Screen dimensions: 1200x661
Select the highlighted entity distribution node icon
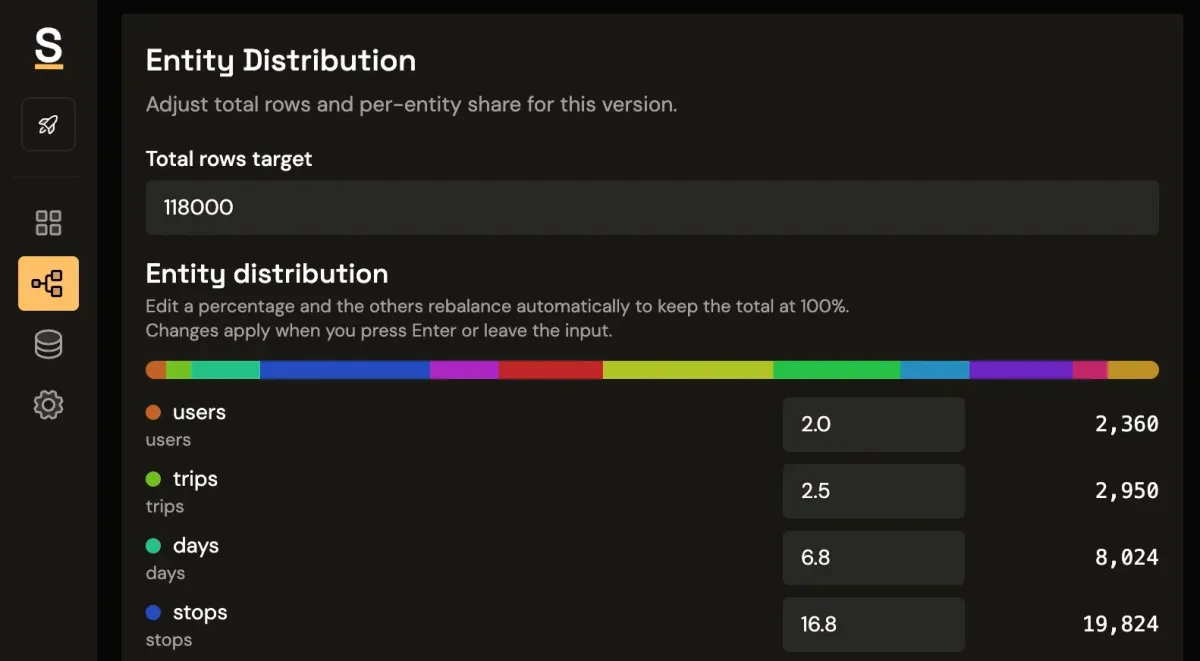(48, 283)
